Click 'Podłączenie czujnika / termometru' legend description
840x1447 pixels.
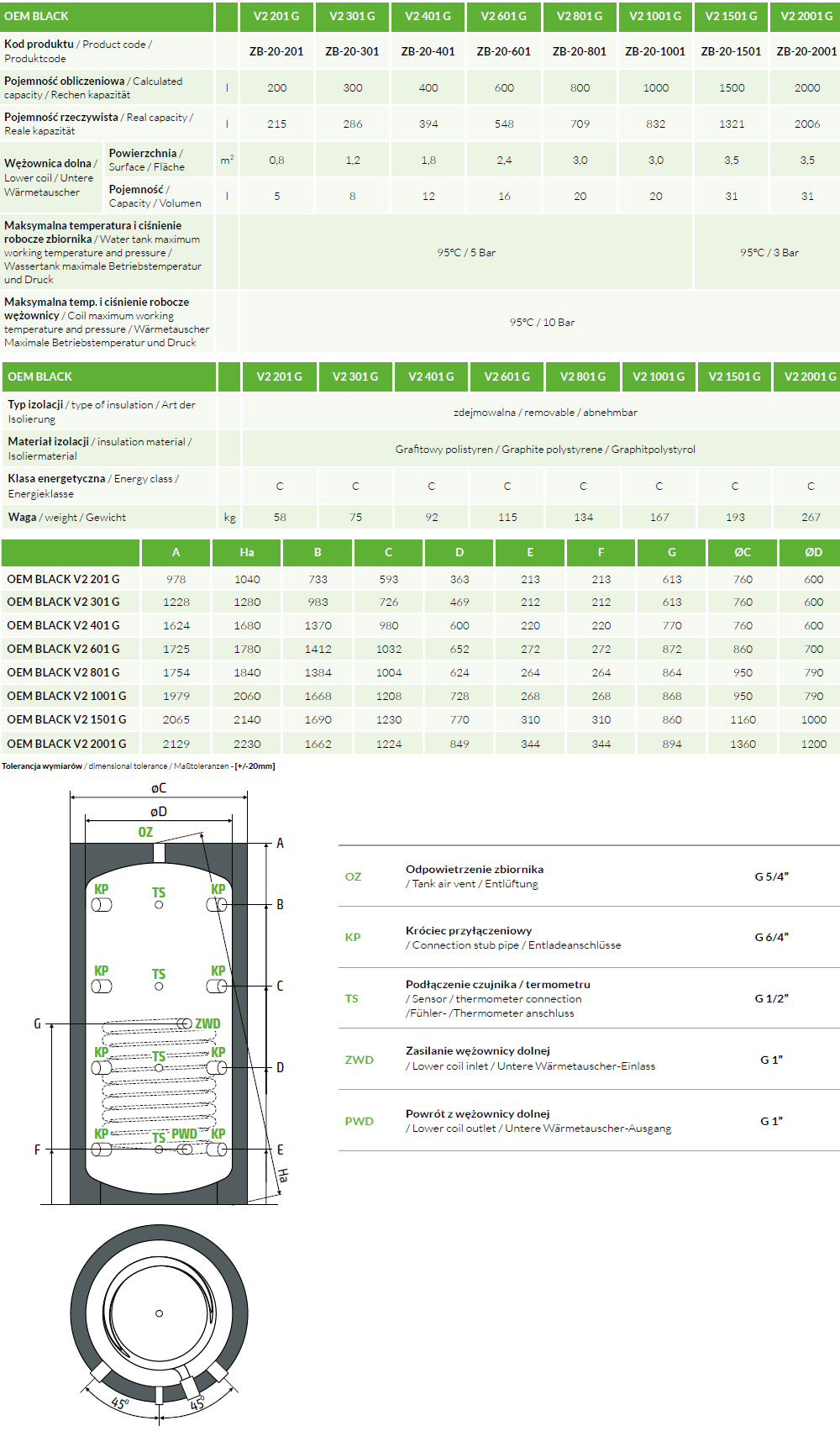pos(498,984)
